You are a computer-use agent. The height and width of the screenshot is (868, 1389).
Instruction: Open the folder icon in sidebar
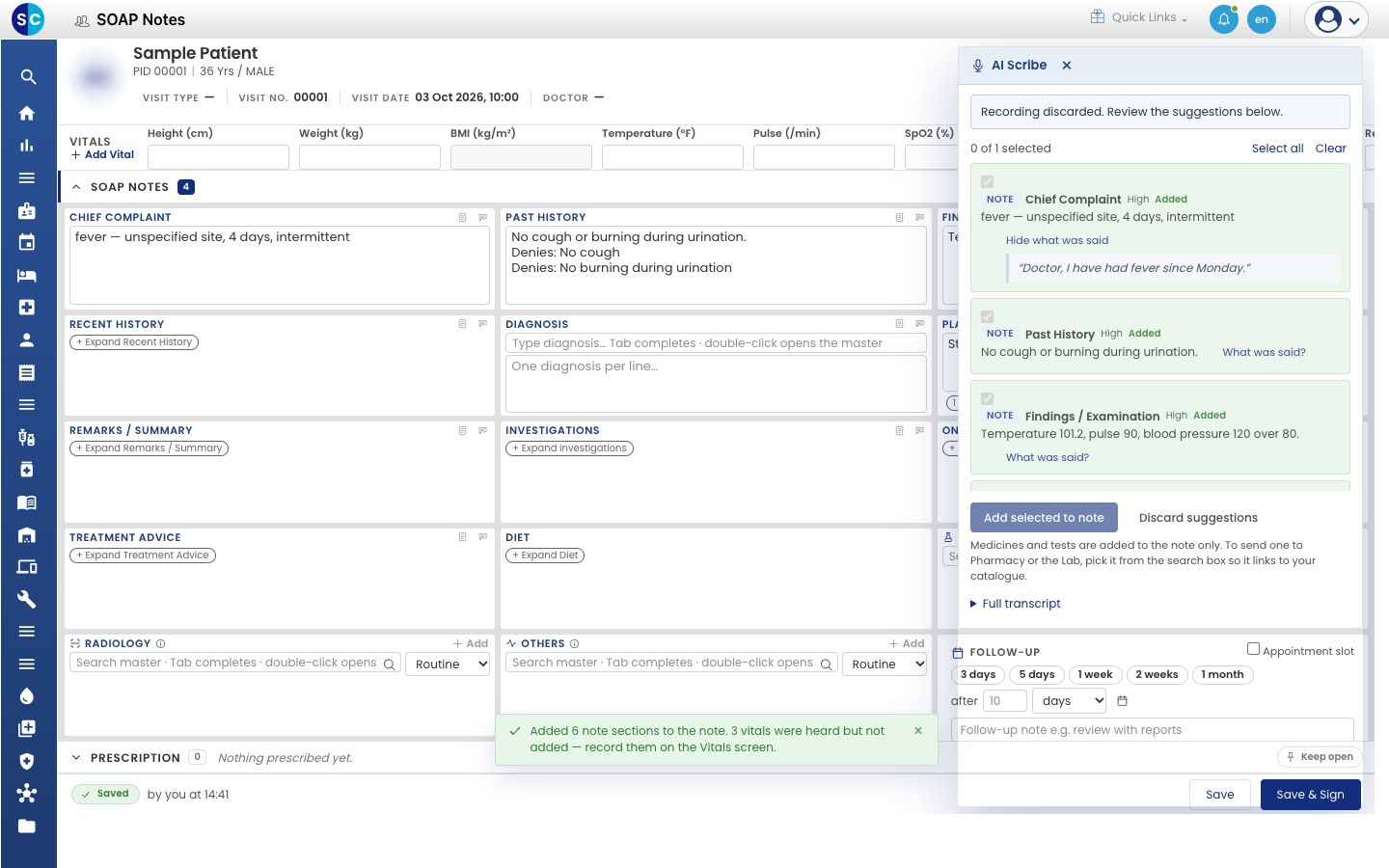(x=27, y=826)
